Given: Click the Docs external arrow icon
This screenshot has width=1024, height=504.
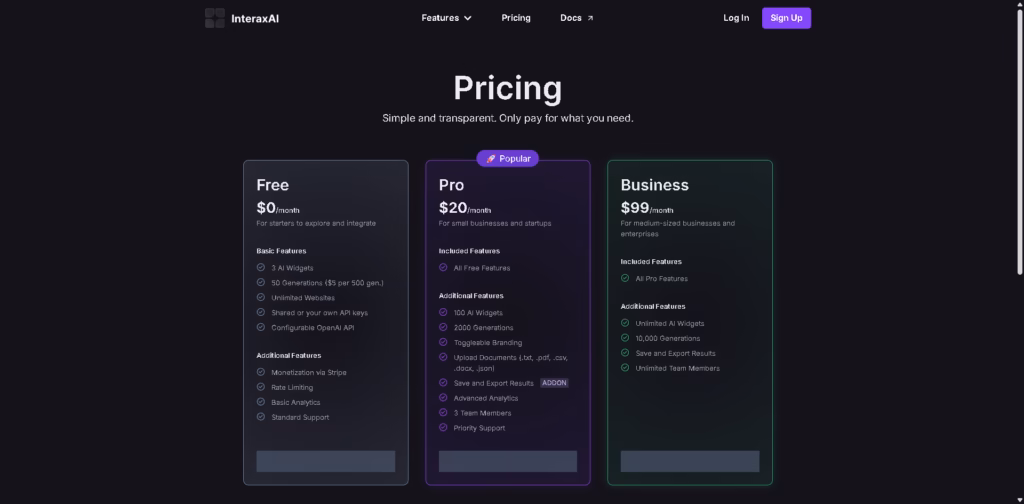Looking at the screenshot, I should [590, 18].
